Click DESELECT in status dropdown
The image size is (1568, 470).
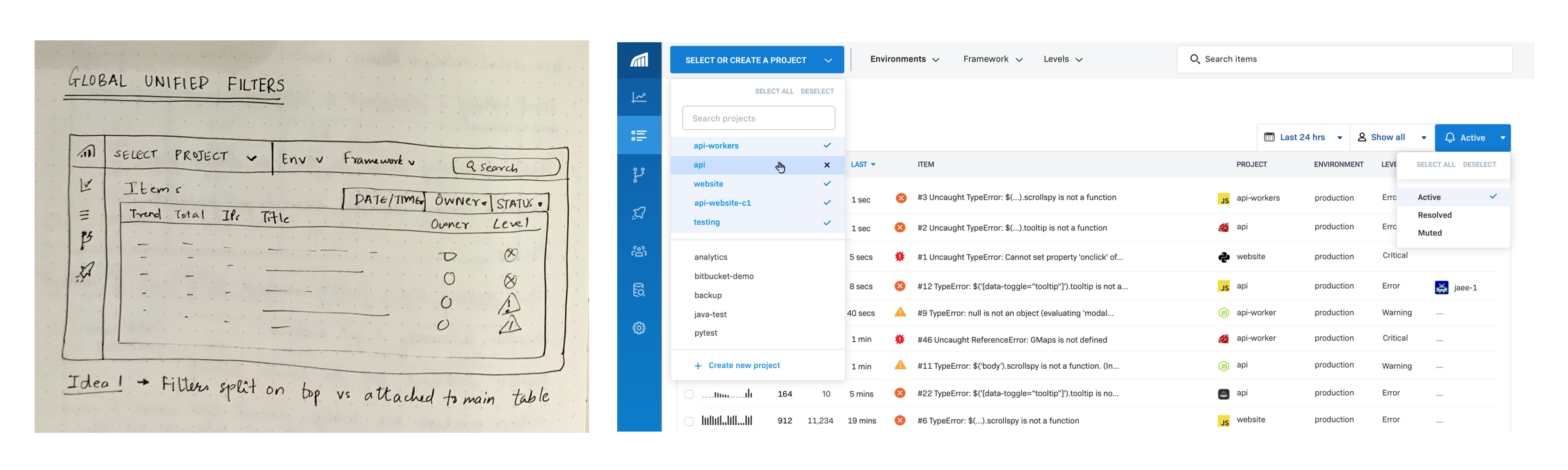(x=1480, y=165)
